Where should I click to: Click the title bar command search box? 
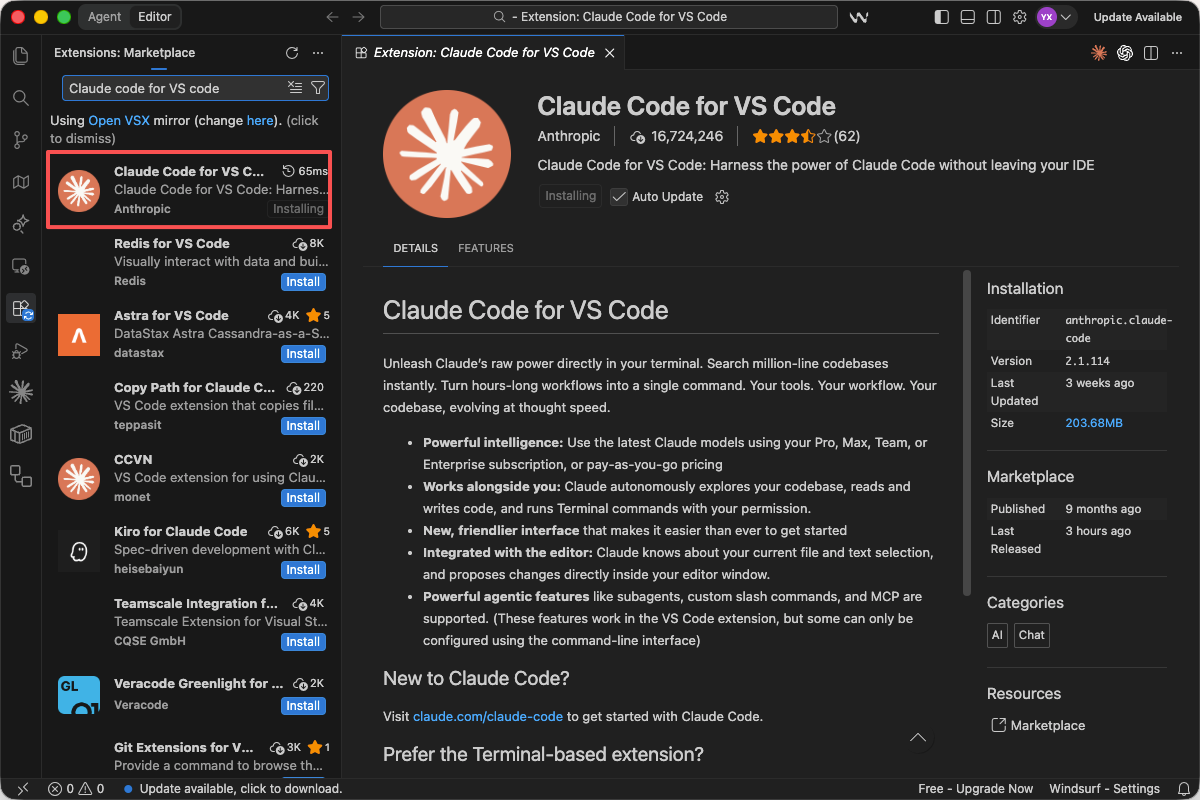609,17
